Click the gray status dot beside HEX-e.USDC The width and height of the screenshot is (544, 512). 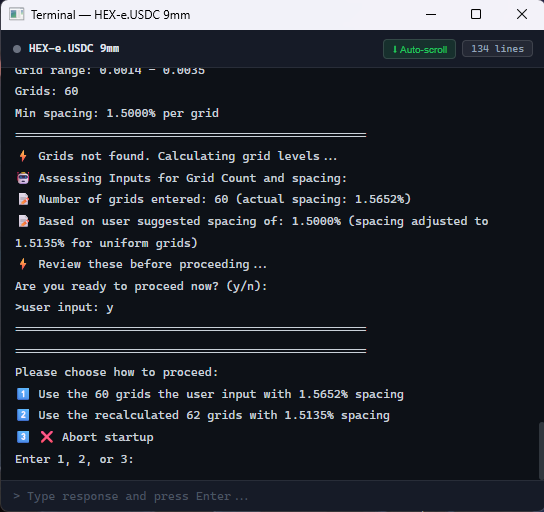point(17,49)
